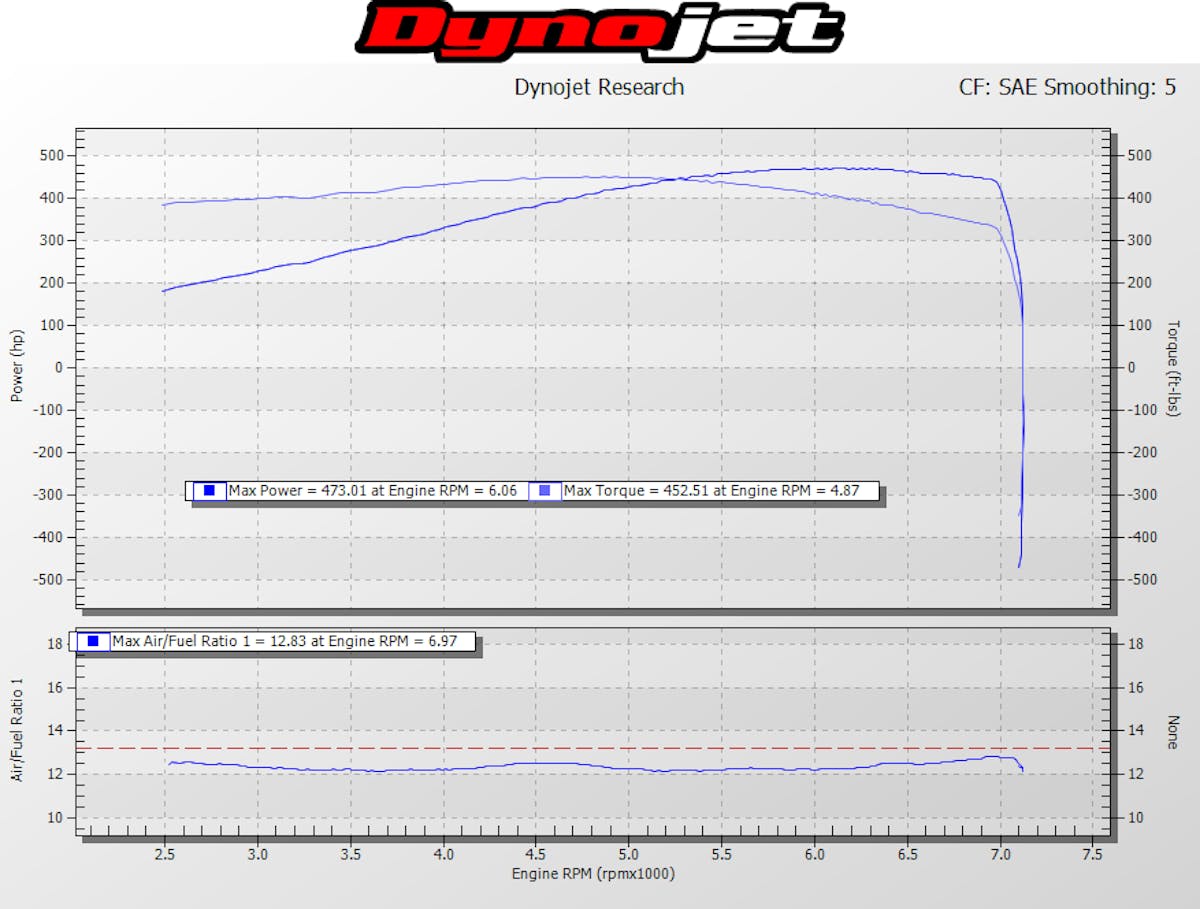Click the Power (hp) axis label
The height and width of the screenshot is (909, 1200).
click(17, 367)
